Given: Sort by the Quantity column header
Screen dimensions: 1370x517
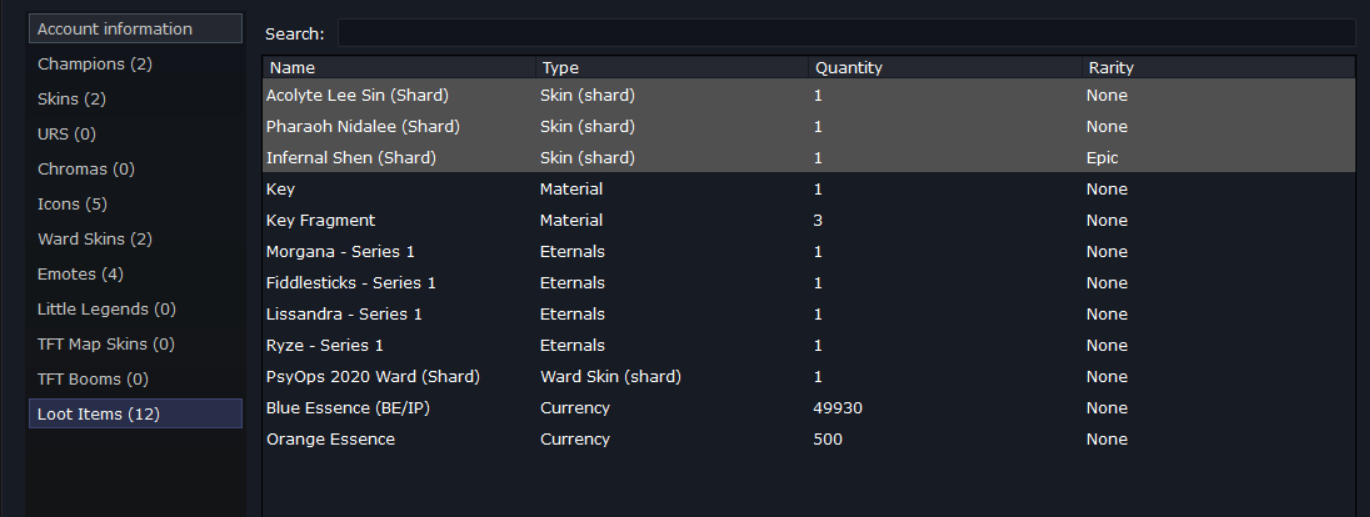Looking at the screenshot, I should coord(946,68).
